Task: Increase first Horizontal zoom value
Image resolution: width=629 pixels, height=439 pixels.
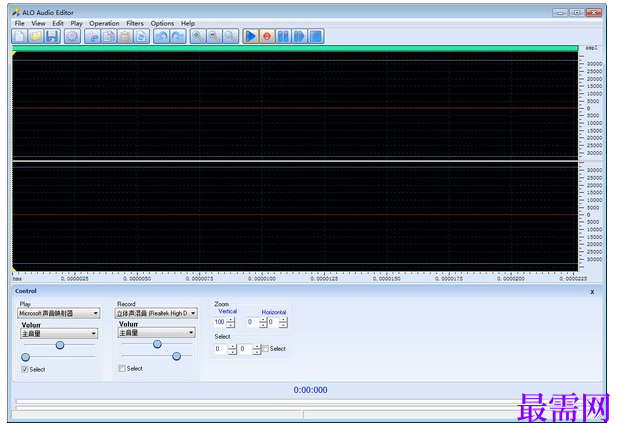Action: [263, 320]
